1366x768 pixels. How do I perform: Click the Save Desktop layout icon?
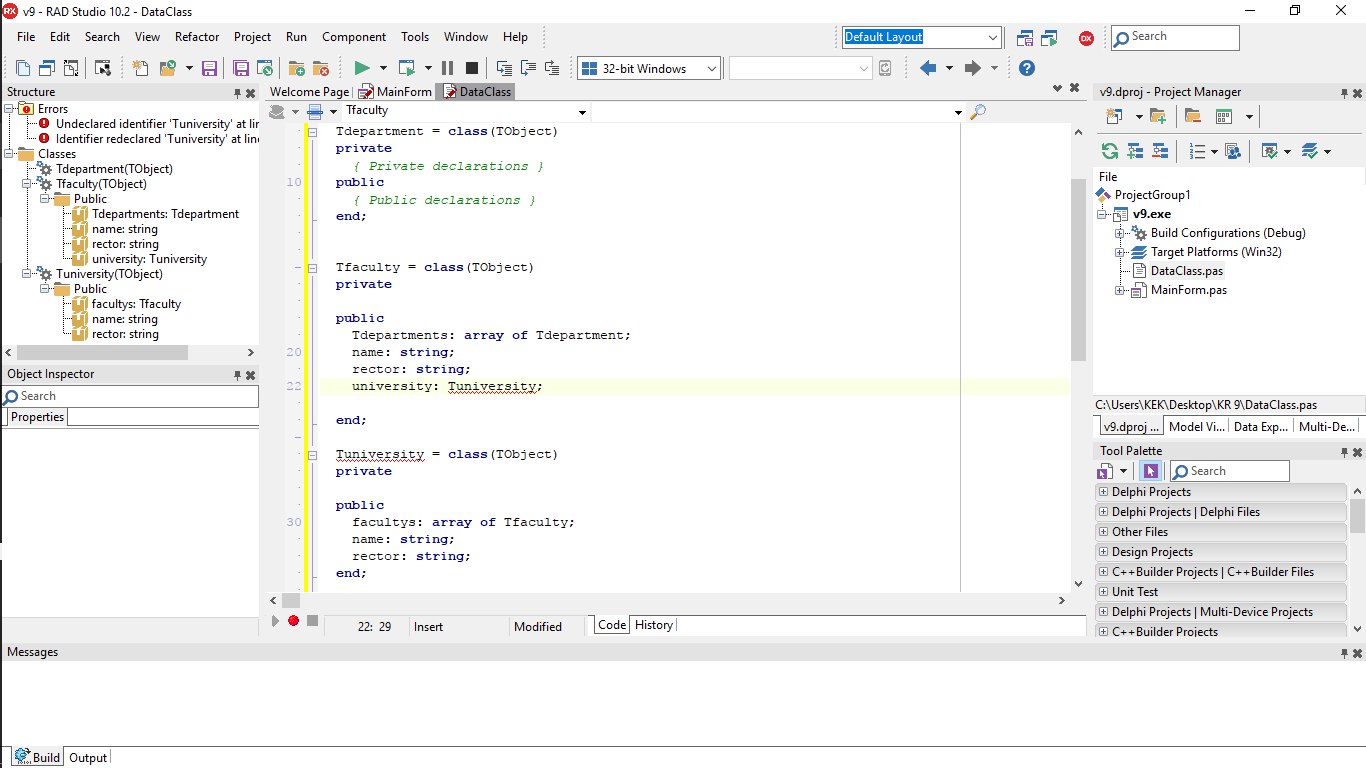1025,38
